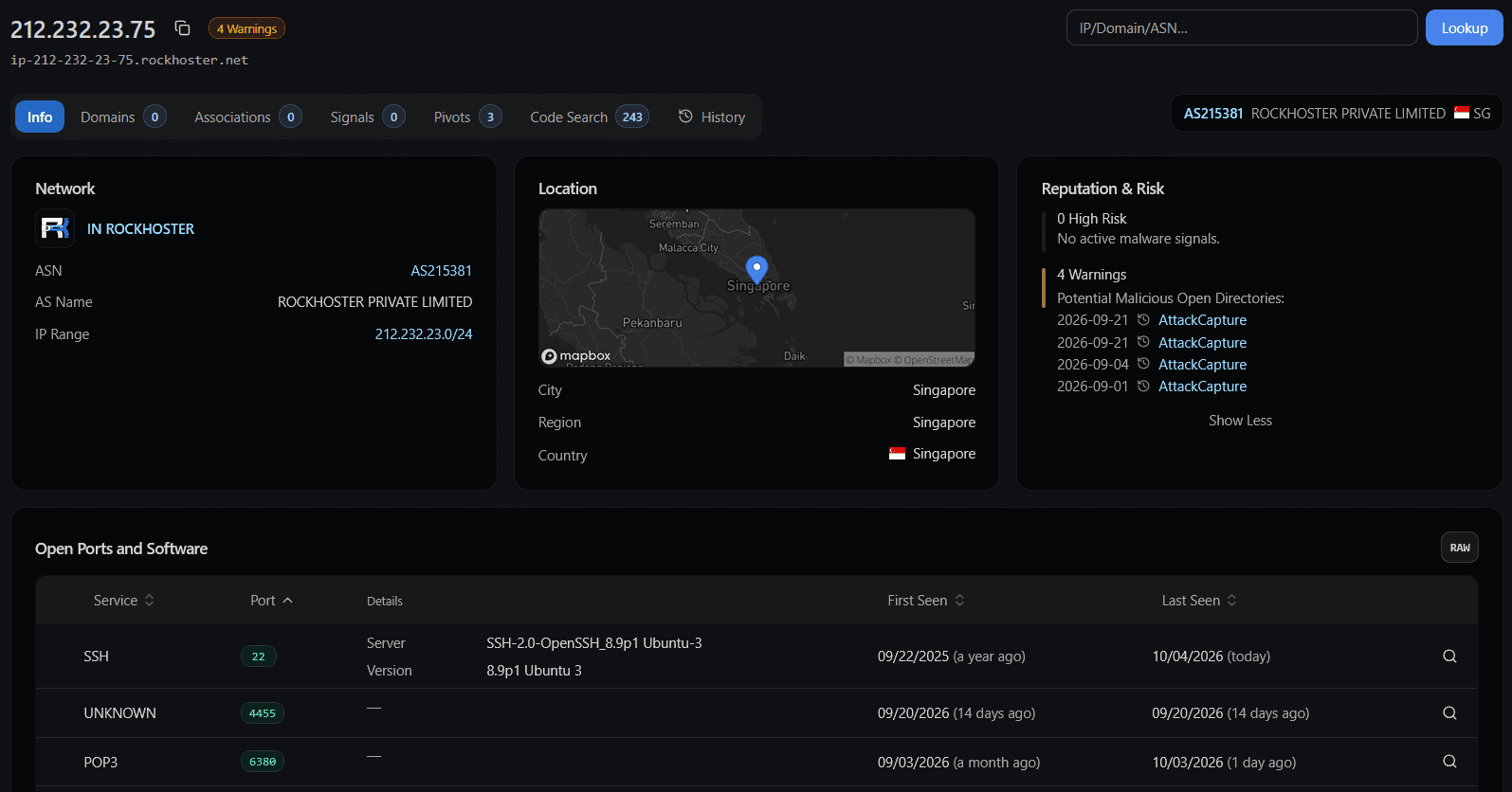Switch to the Info tab
1512x792 pixels.
tap(40, 117)
